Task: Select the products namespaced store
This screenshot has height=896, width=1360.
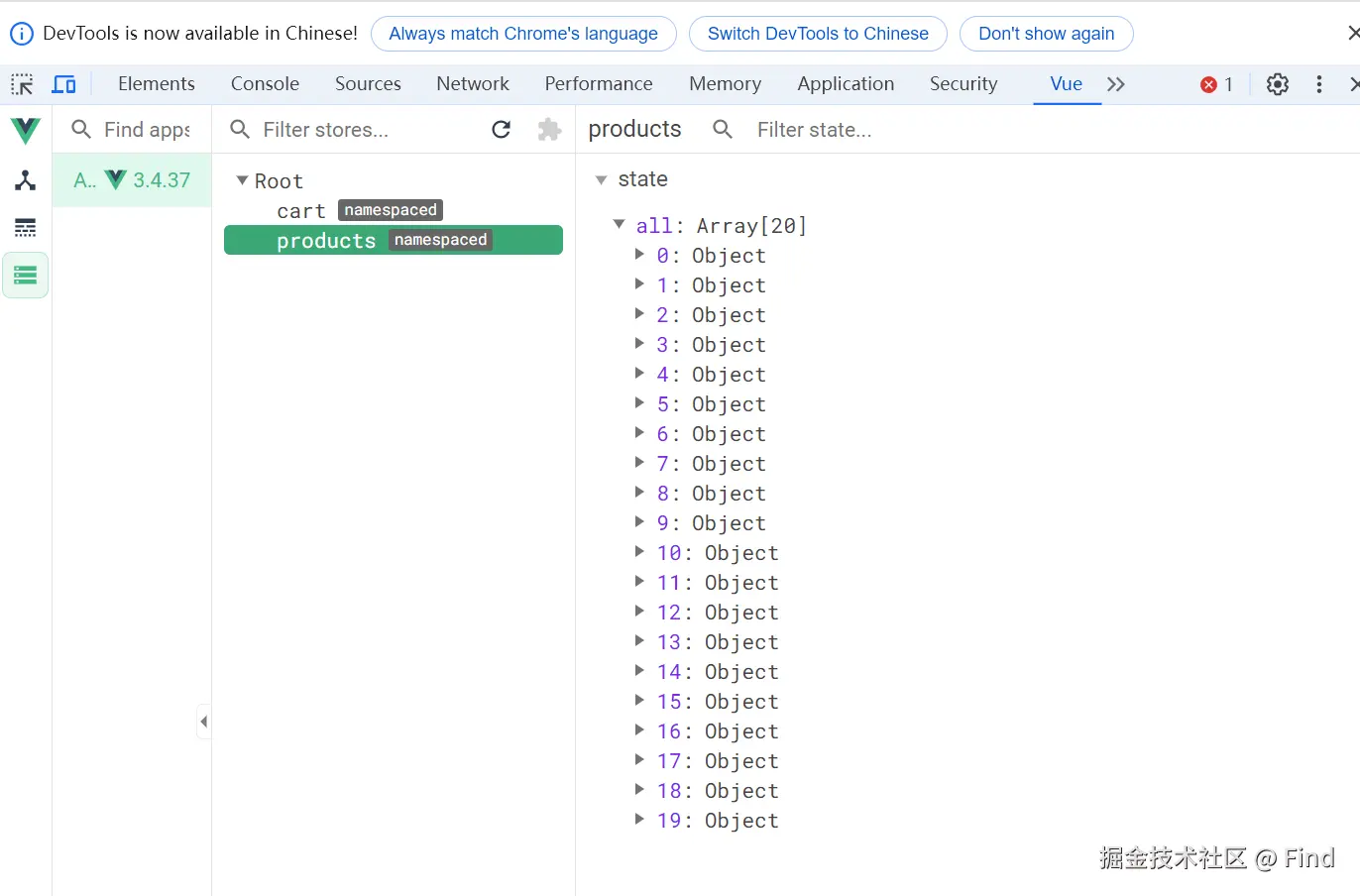Action: pos(394,240)
